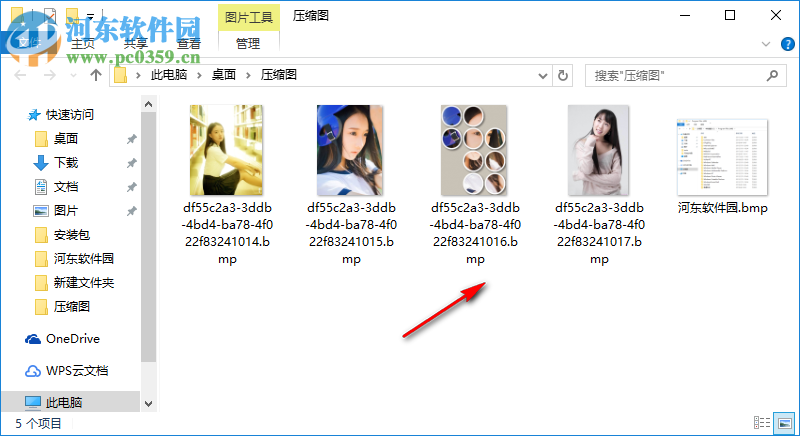Open 图片 in the quick access list
800x436 pixels.
pyautogui.click(x=66, y=210)
